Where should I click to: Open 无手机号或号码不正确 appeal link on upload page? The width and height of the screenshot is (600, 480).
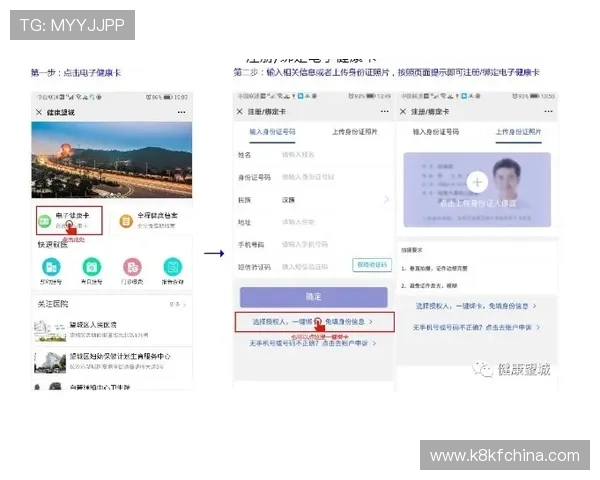coord(476,327)
